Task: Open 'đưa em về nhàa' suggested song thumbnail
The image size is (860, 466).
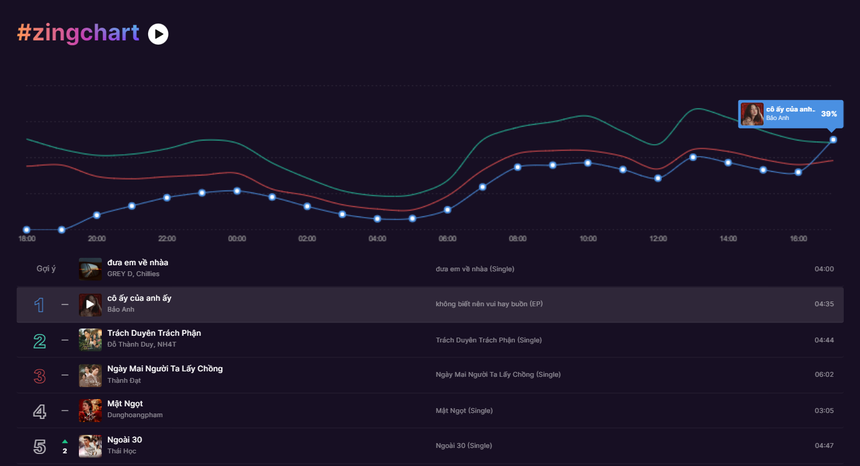Action: 90,269
